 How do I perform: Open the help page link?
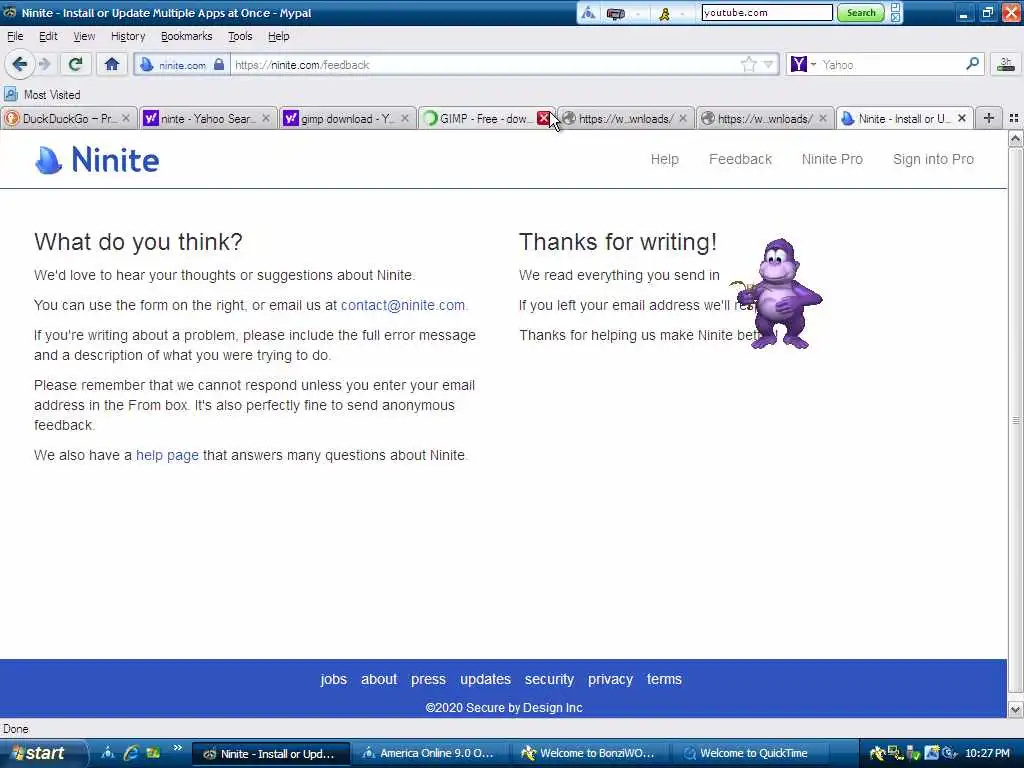click(167, 455)
